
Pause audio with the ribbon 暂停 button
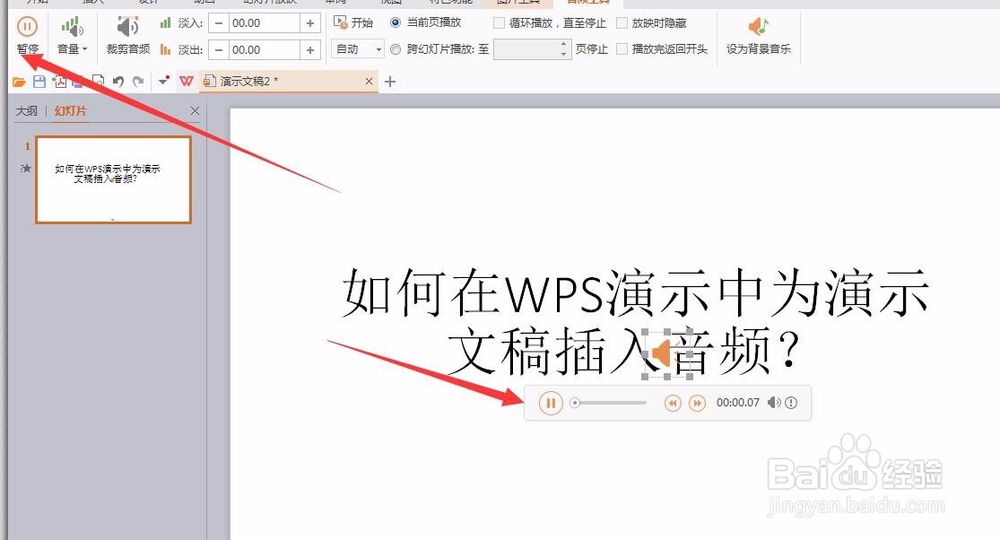click(x=27, y=35)
